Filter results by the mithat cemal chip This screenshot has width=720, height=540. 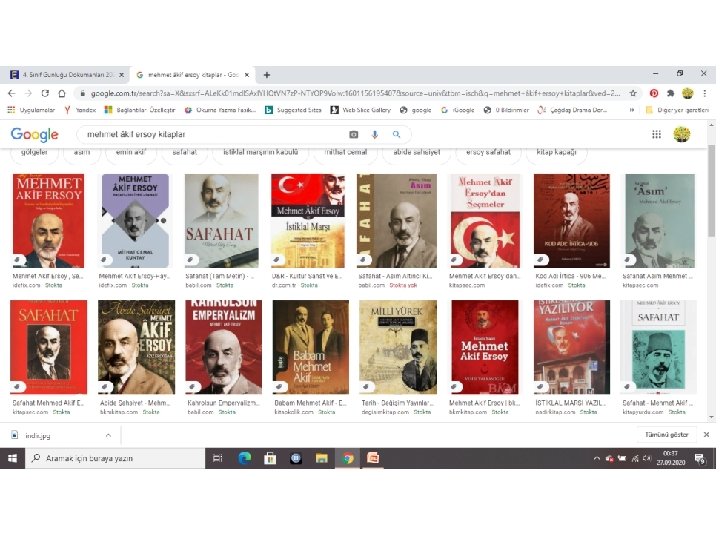346,152
